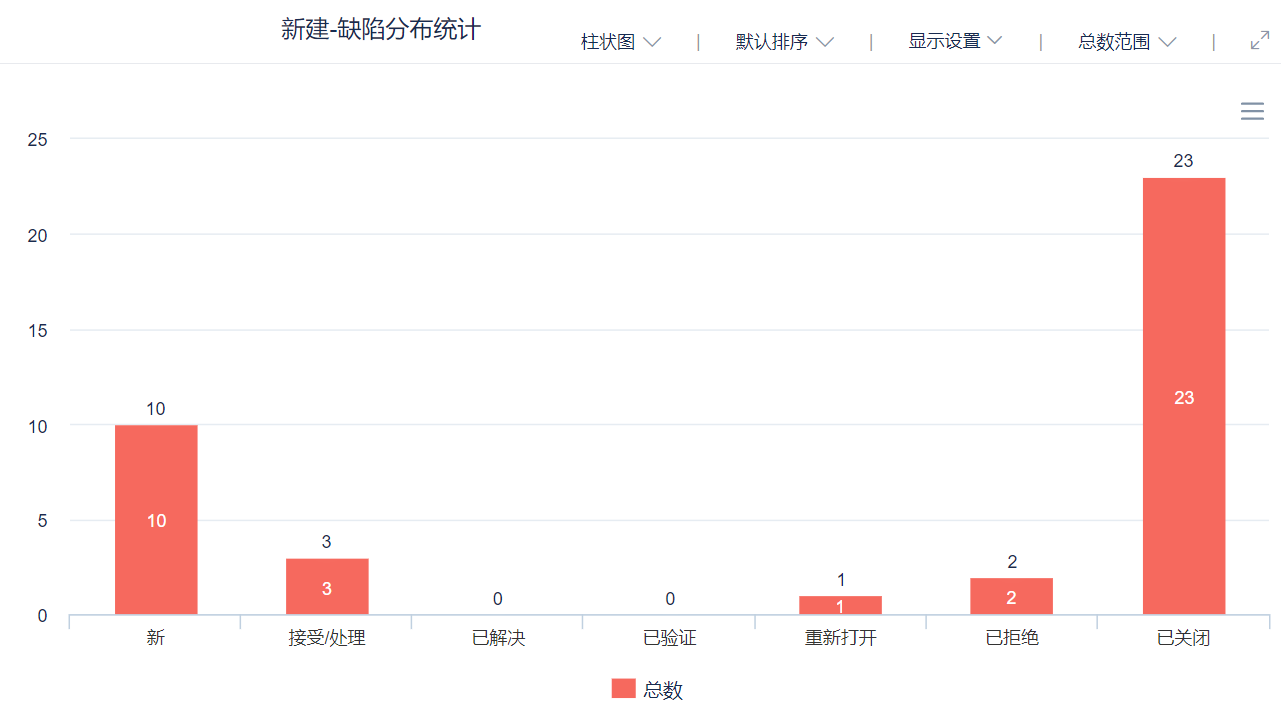The width and height of the screenshot is (1281, 717).
Task: Click the 重新打开 bar with value 1
Action: (840, 605)
